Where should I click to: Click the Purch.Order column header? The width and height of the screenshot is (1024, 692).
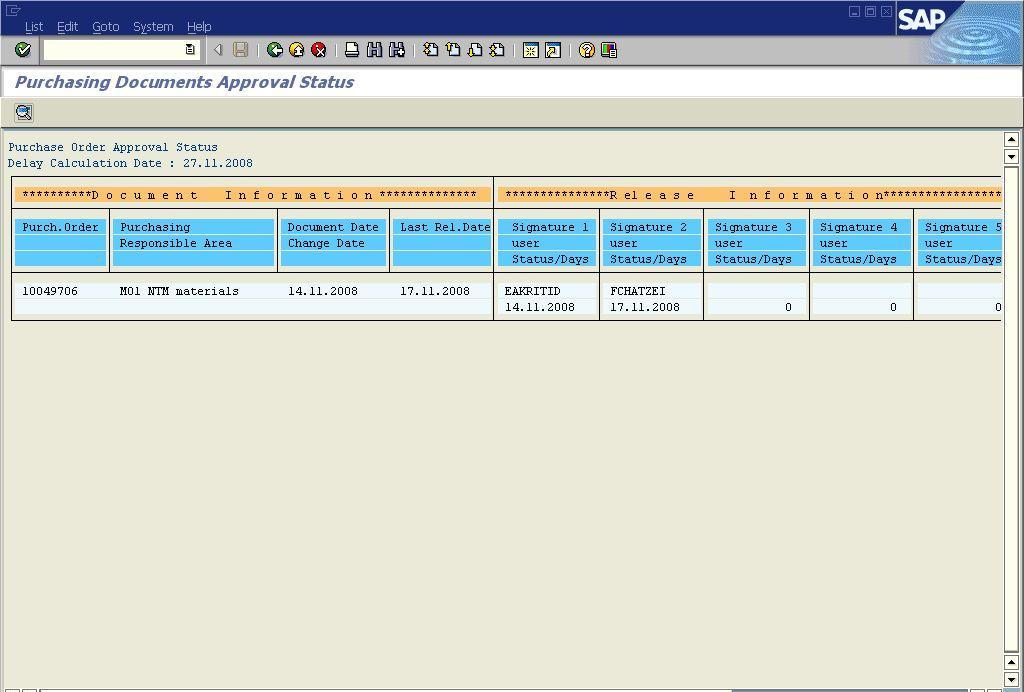click(60, 227)
